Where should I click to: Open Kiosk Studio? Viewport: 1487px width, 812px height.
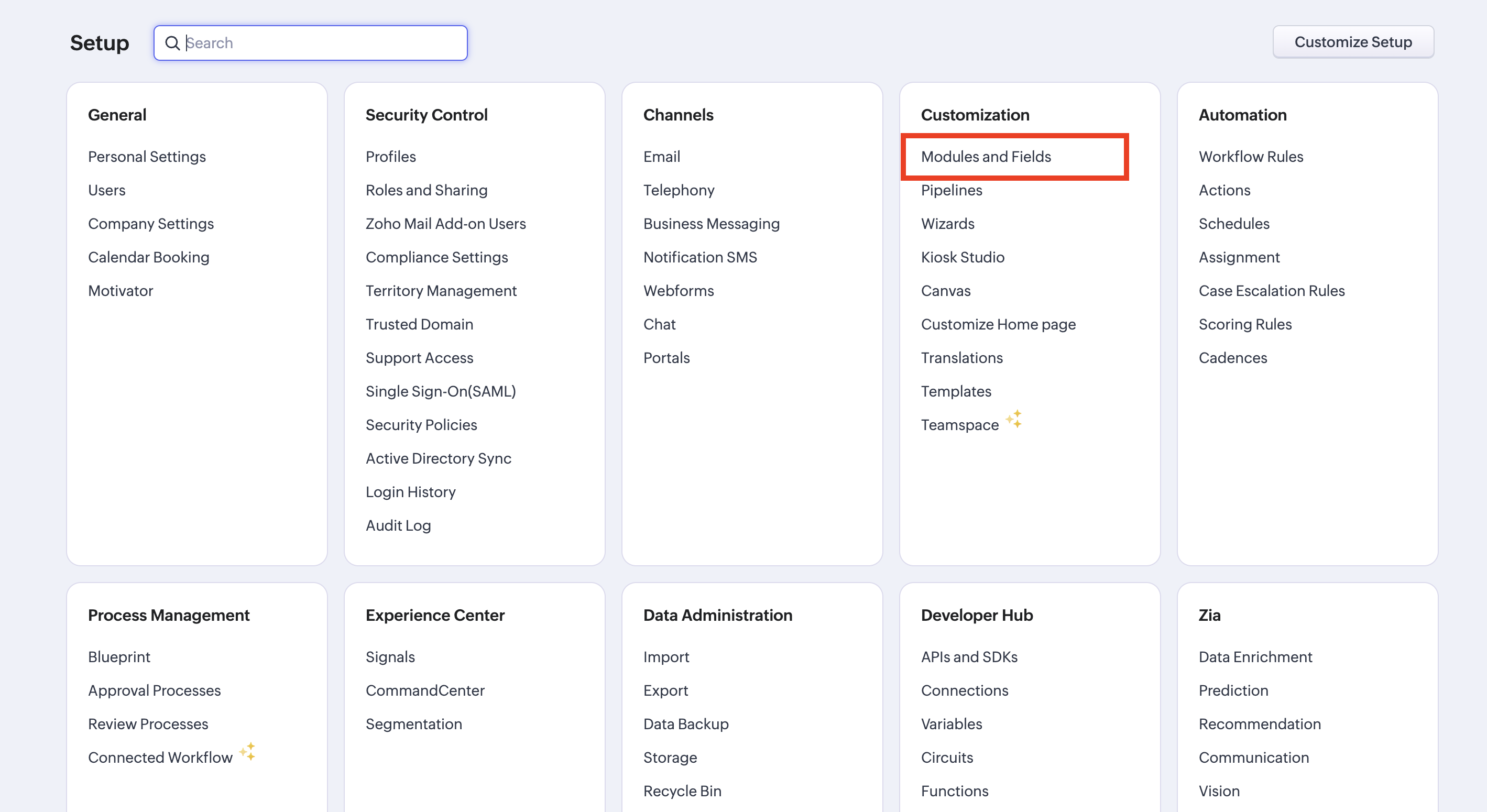point(963,257)
